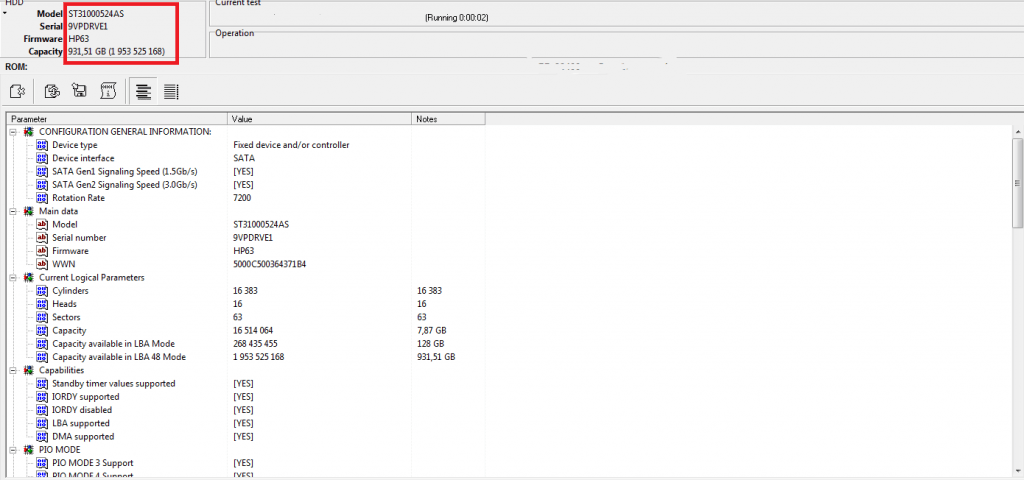Click the Device type row icon
The height and width of the screenshot is (480, 1024).
(42, 145)
